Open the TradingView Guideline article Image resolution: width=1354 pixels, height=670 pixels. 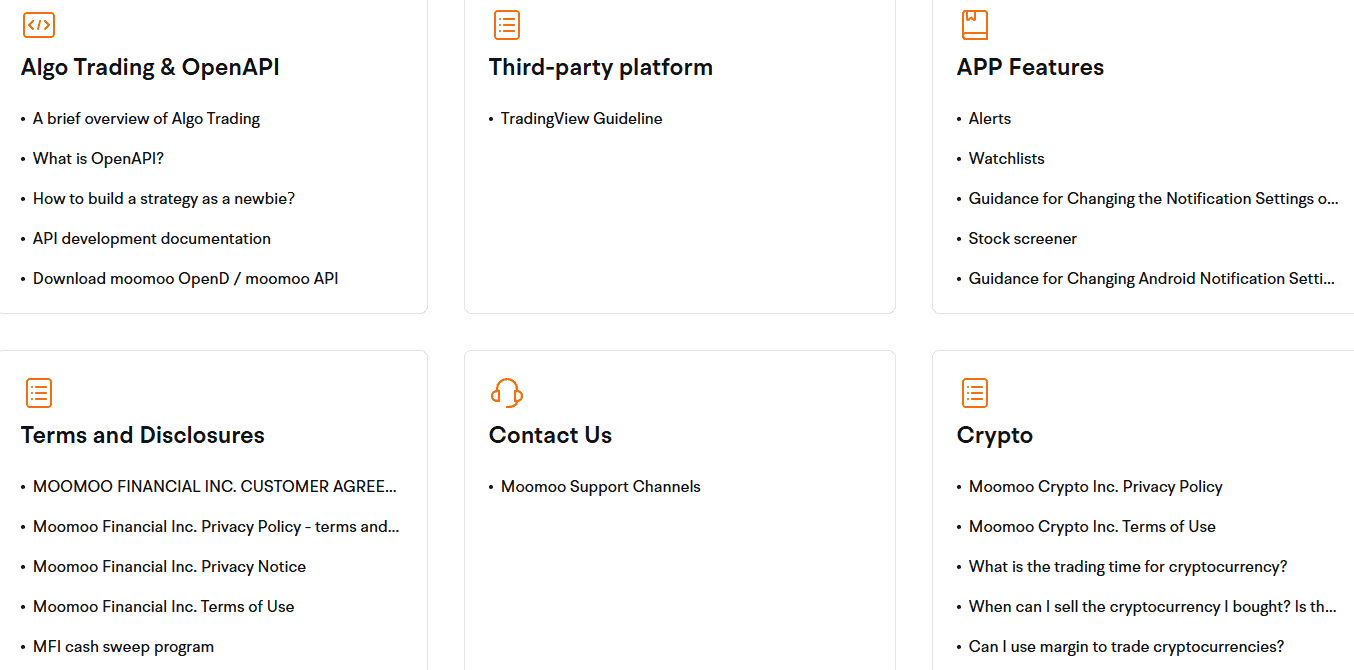click(581, 119)
